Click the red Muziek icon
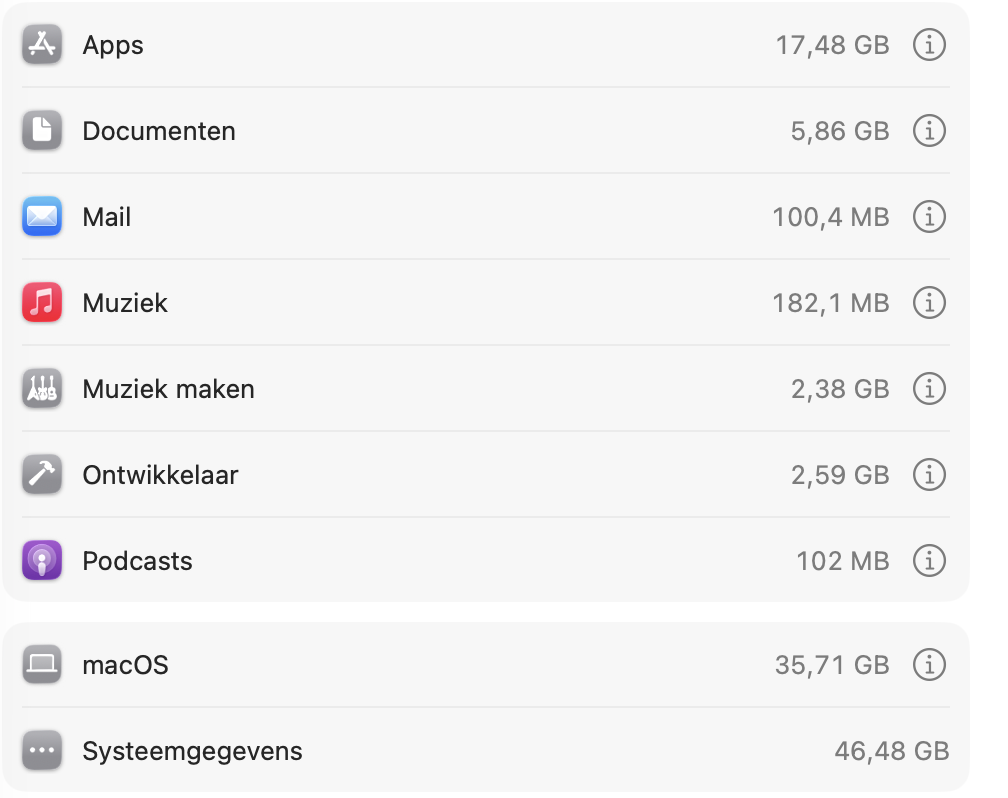 (41, 303)
